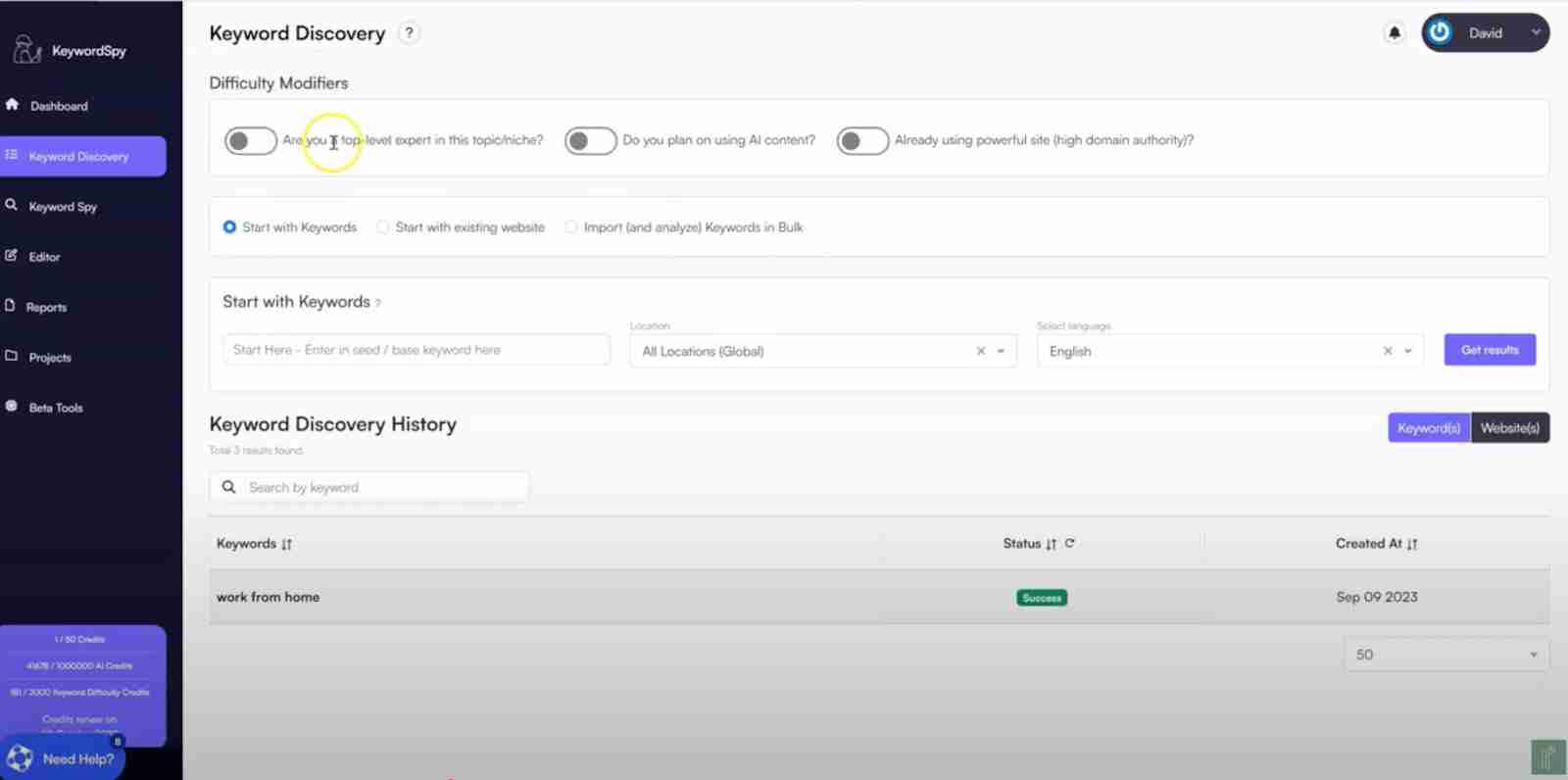This screenshot has height=780, width=1568.
Task: Enable the top-level expert toggle
Action: [x=251, y=141]
